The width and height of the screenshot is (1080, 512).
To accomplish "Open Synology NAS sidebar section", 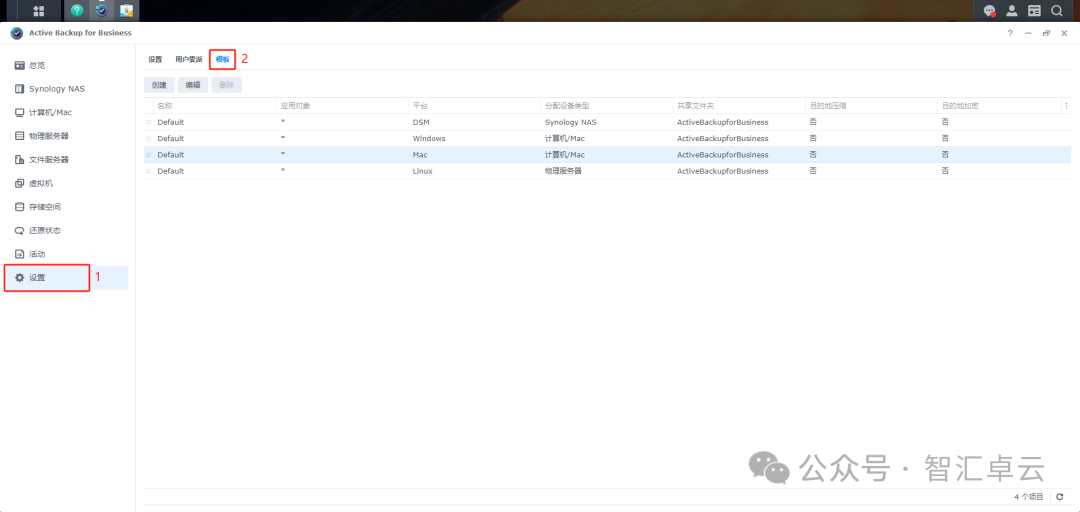I will coord(67,89).
